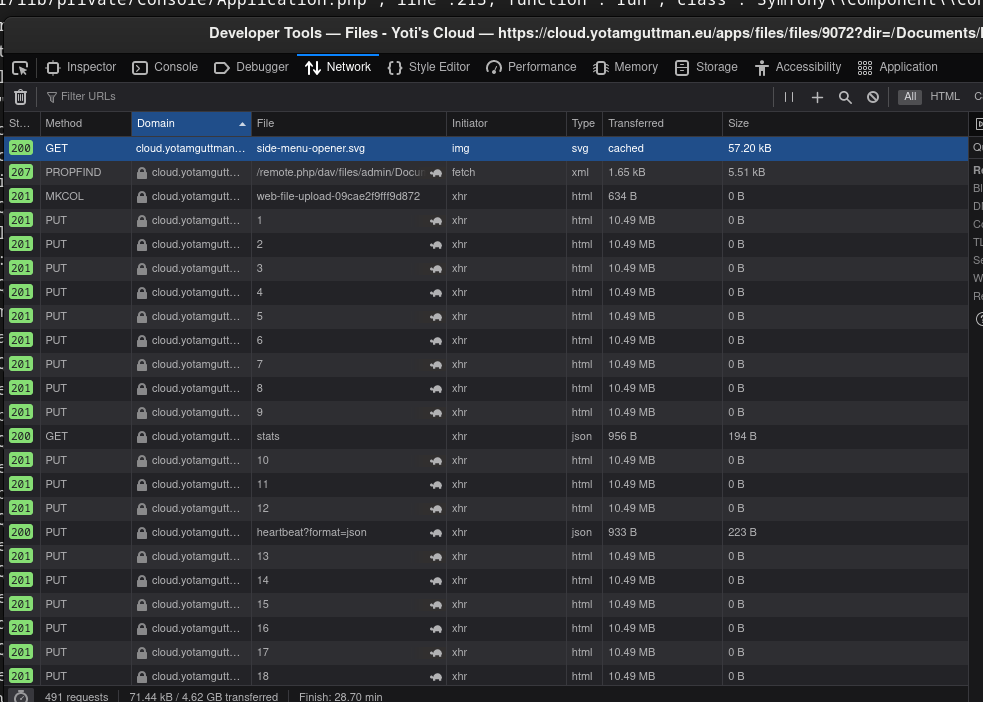Switch to the Style Editor tab
Image resolution: width=983 pixels, height=702 pixels.
pyautogui.click(x=428, y=67)
